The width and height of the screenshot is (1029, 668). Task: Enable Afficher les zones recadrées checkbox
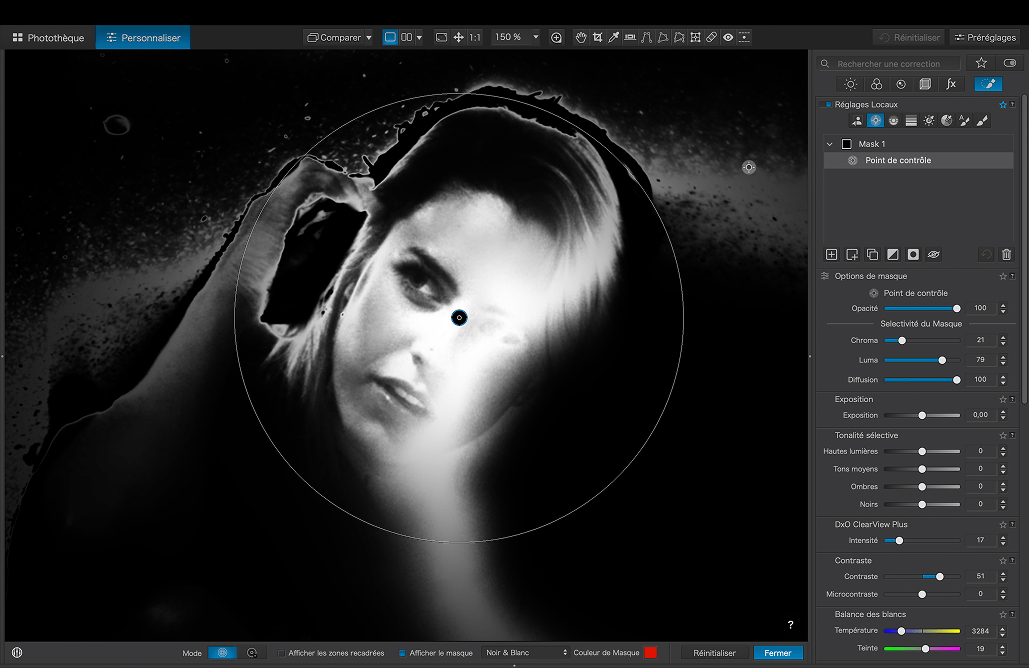pos(282,653)
